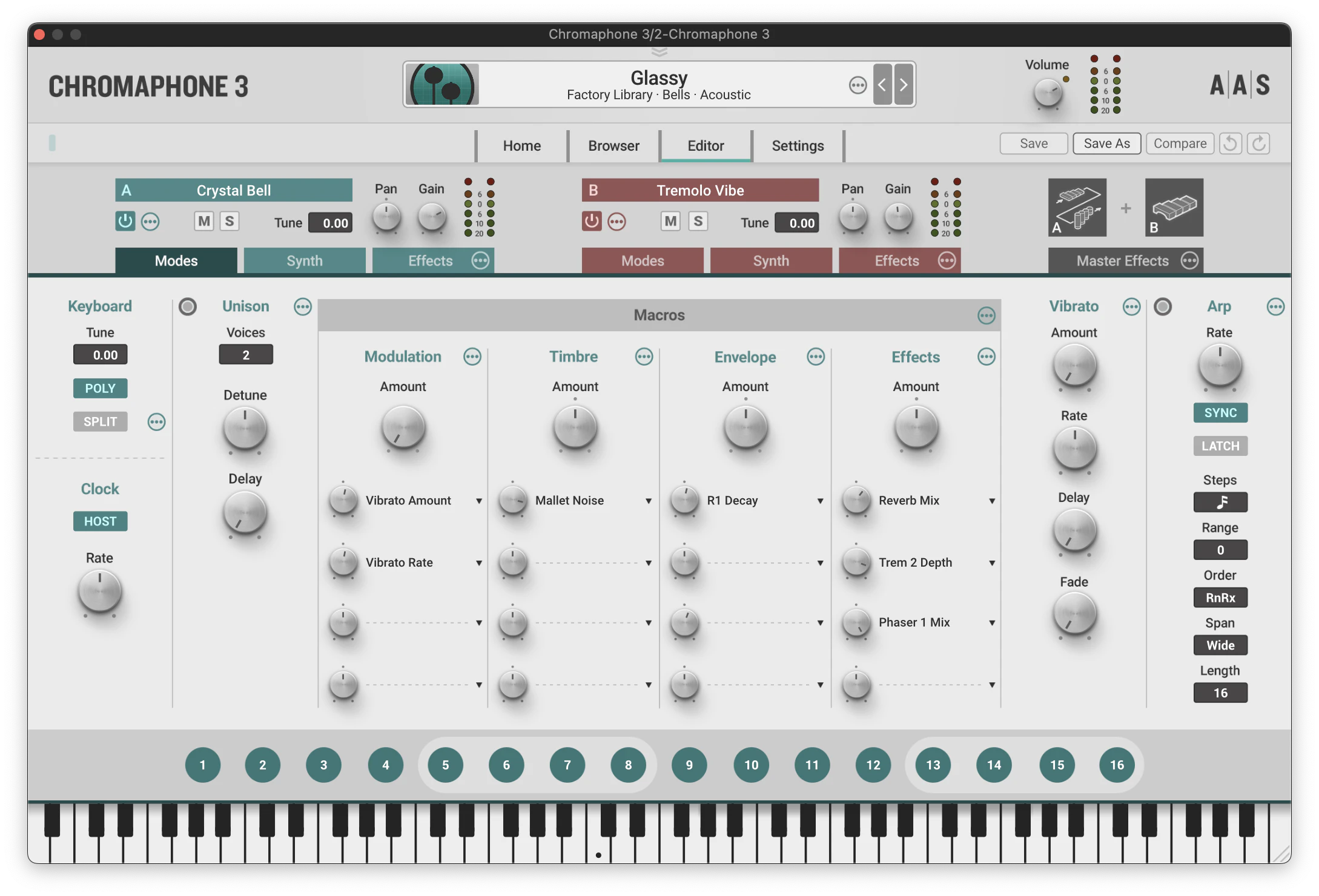Click the Clock HOST button
This screenshot has width=1319, height=896.
pos(100,521)
